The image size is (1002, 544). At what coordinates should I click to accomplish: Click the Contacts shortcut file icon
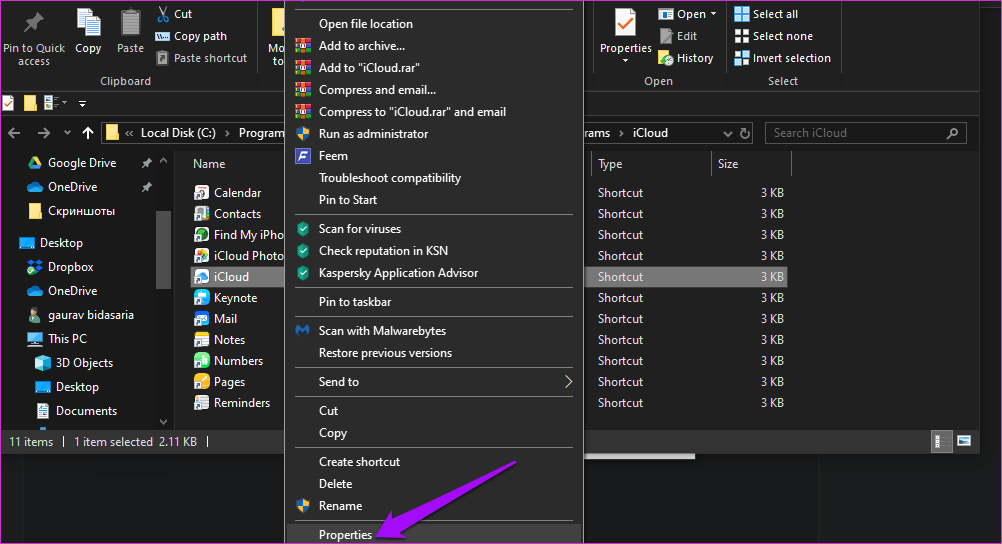pyautogui.click(x=201, y=214)
